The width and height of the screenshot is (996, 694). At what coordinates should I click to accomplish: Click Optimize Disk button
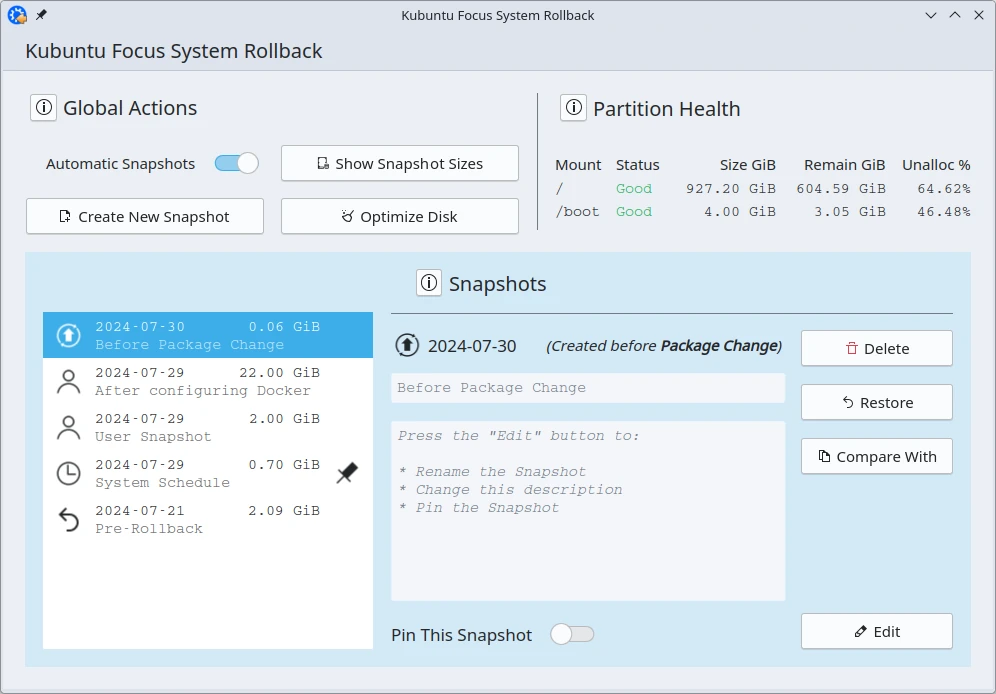pos(400,217)
